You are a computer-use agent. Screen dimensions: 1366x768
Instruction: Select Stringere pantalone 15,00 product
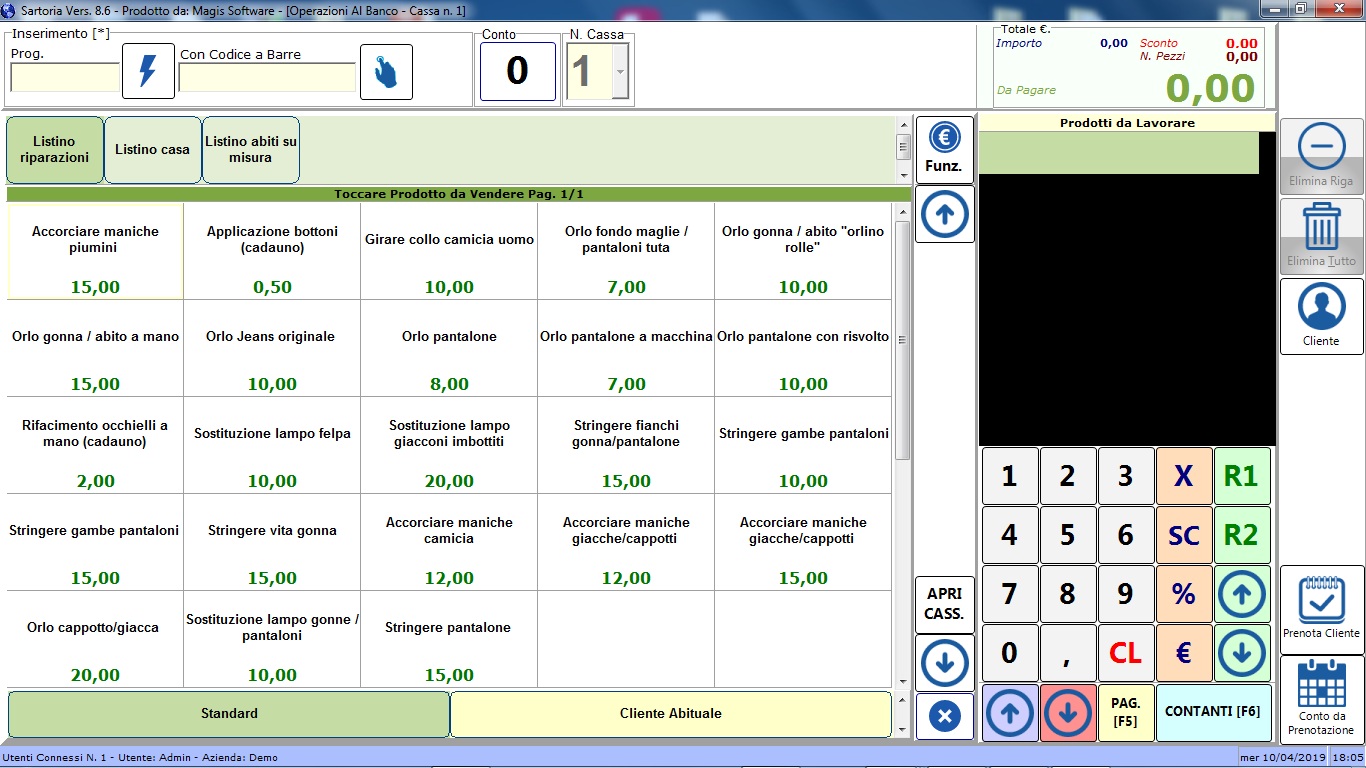(449, 640)
